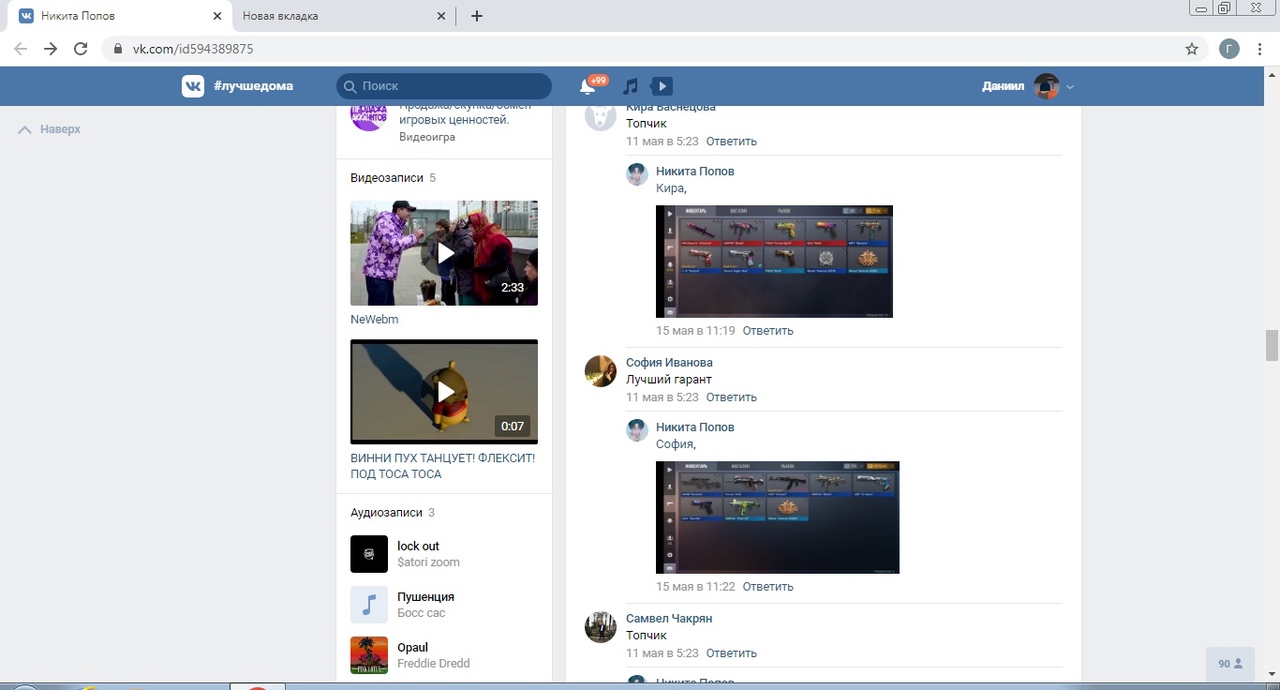1280x690 pixels.
Task: Play the Винни Пух dancing video
Action: (444, 391)
